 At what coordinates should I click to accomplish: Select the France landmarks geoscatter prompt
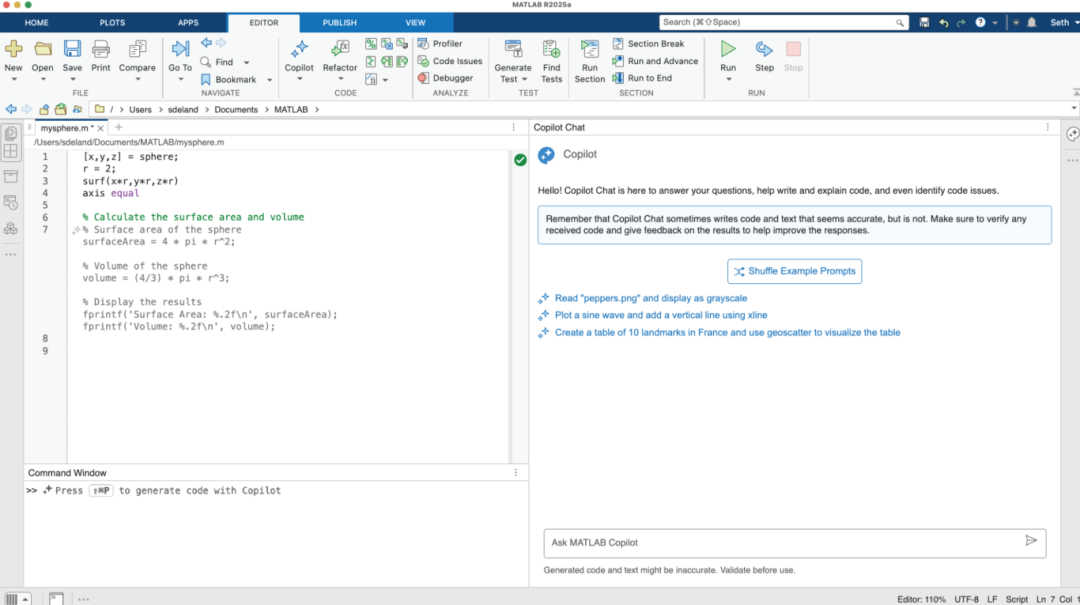pos(727,332)
